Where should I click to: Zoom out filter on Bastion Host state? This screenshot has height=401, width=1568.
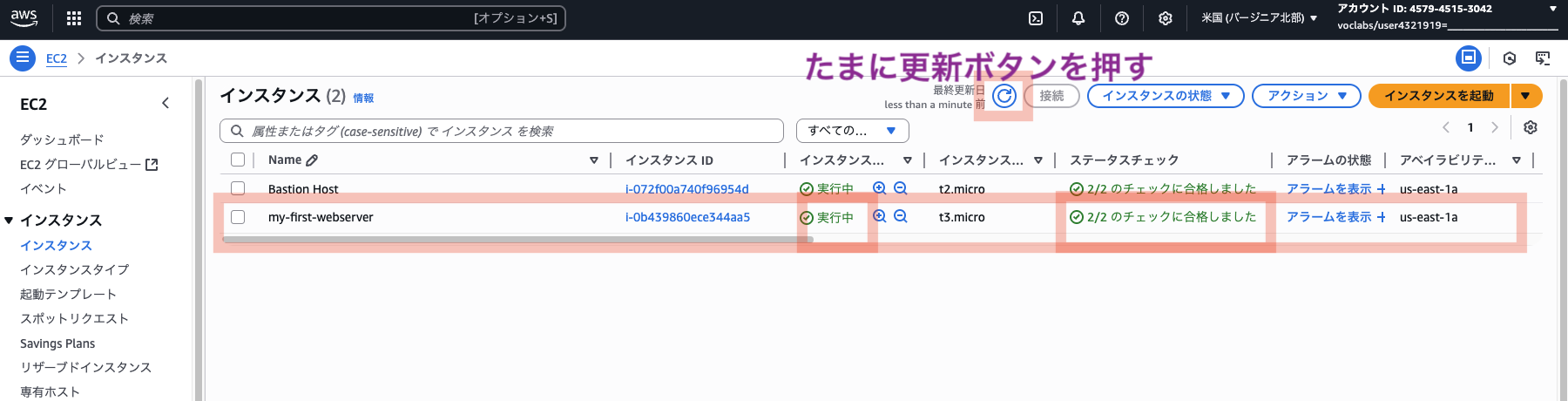coord(901,188)
